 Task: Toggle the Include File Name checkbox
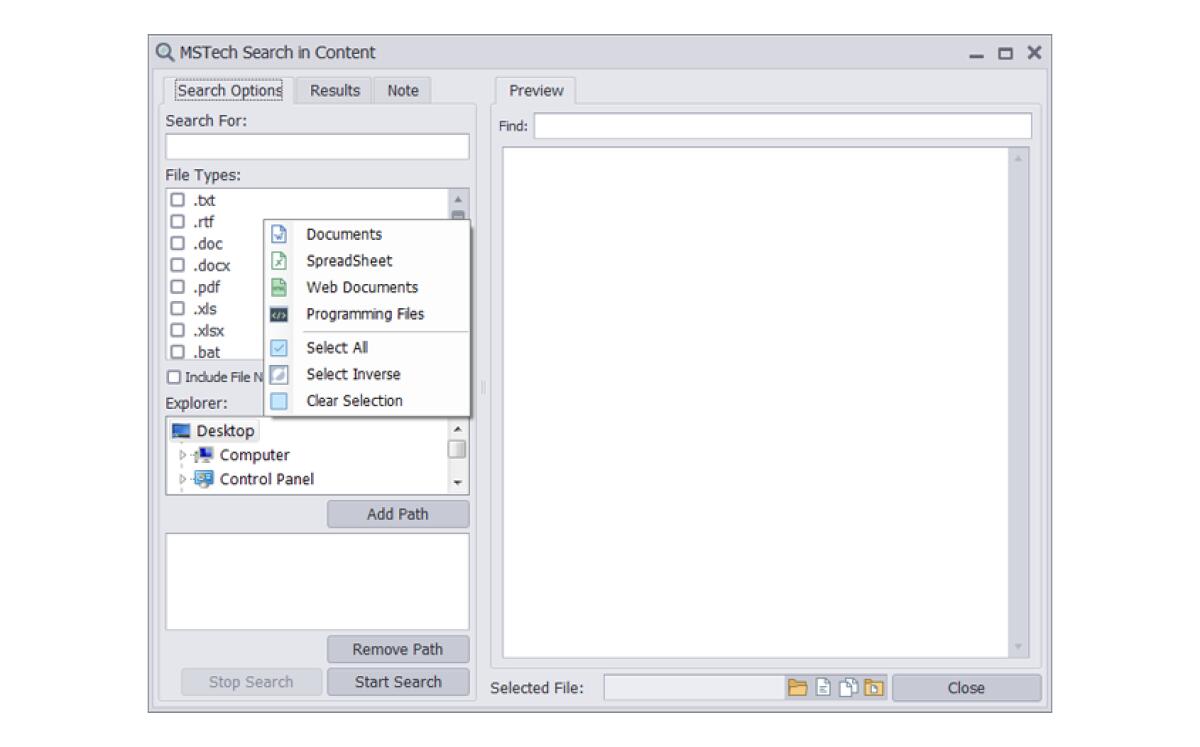[174, 377]
